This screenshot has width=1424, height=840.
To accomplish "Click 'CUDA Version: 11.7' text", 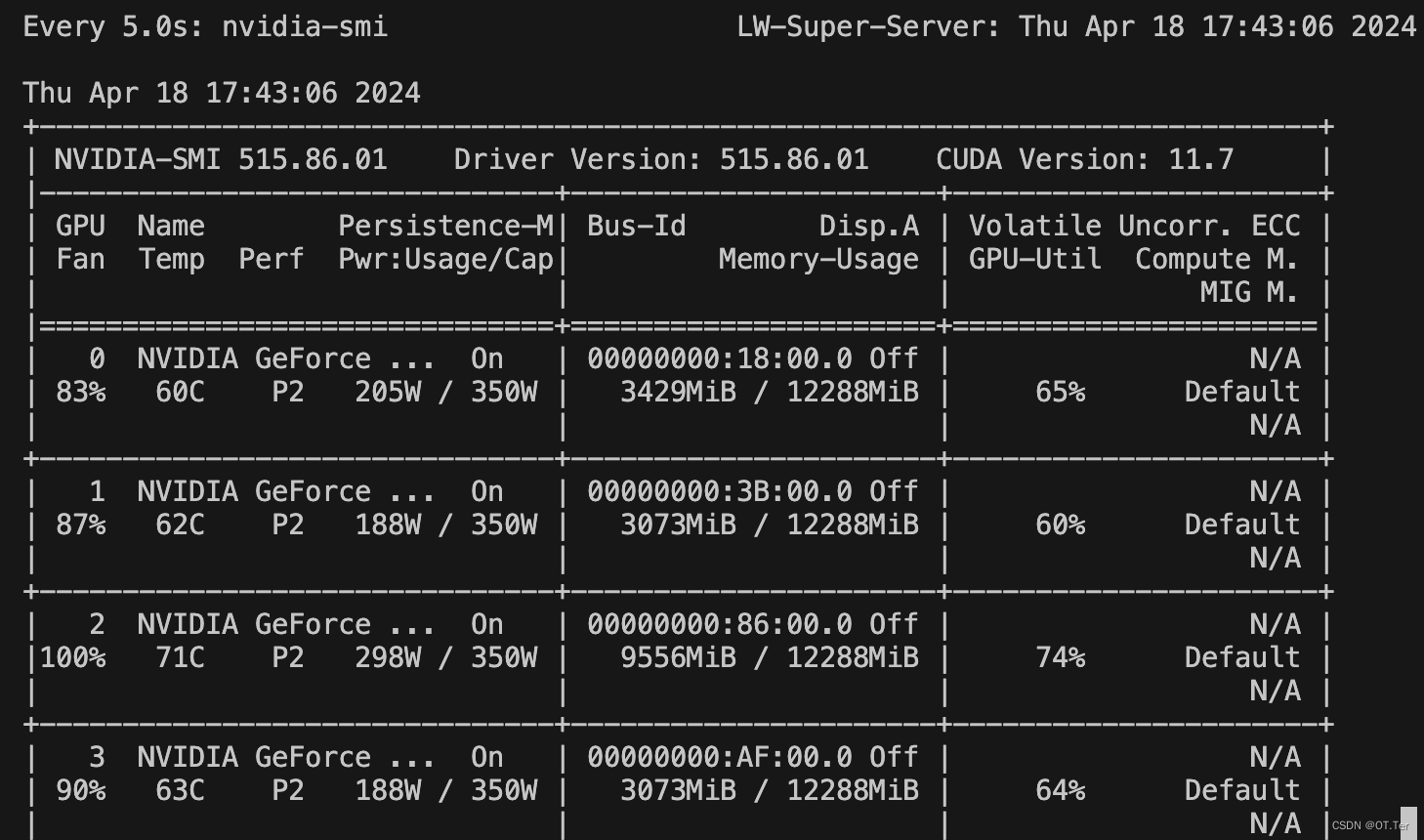I will [1085, 159].
